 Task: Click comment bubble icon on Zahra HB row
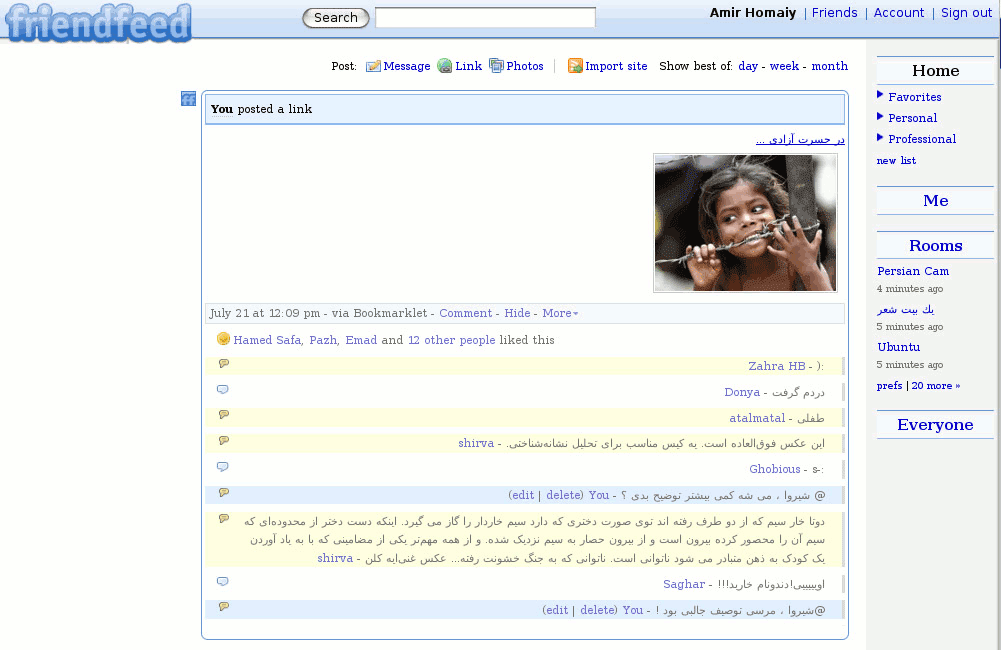223,363
